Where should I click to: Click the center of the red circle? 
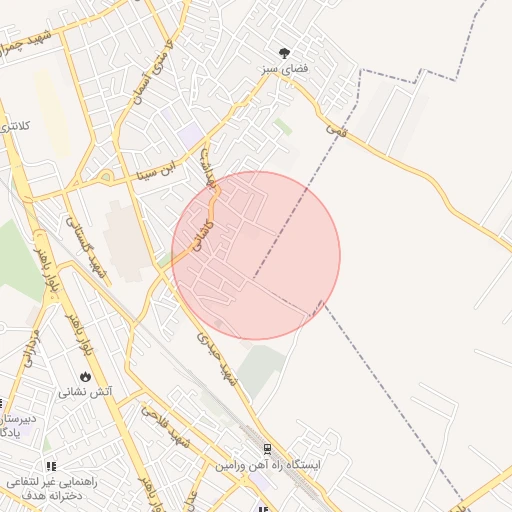click(x=256, y=256)
